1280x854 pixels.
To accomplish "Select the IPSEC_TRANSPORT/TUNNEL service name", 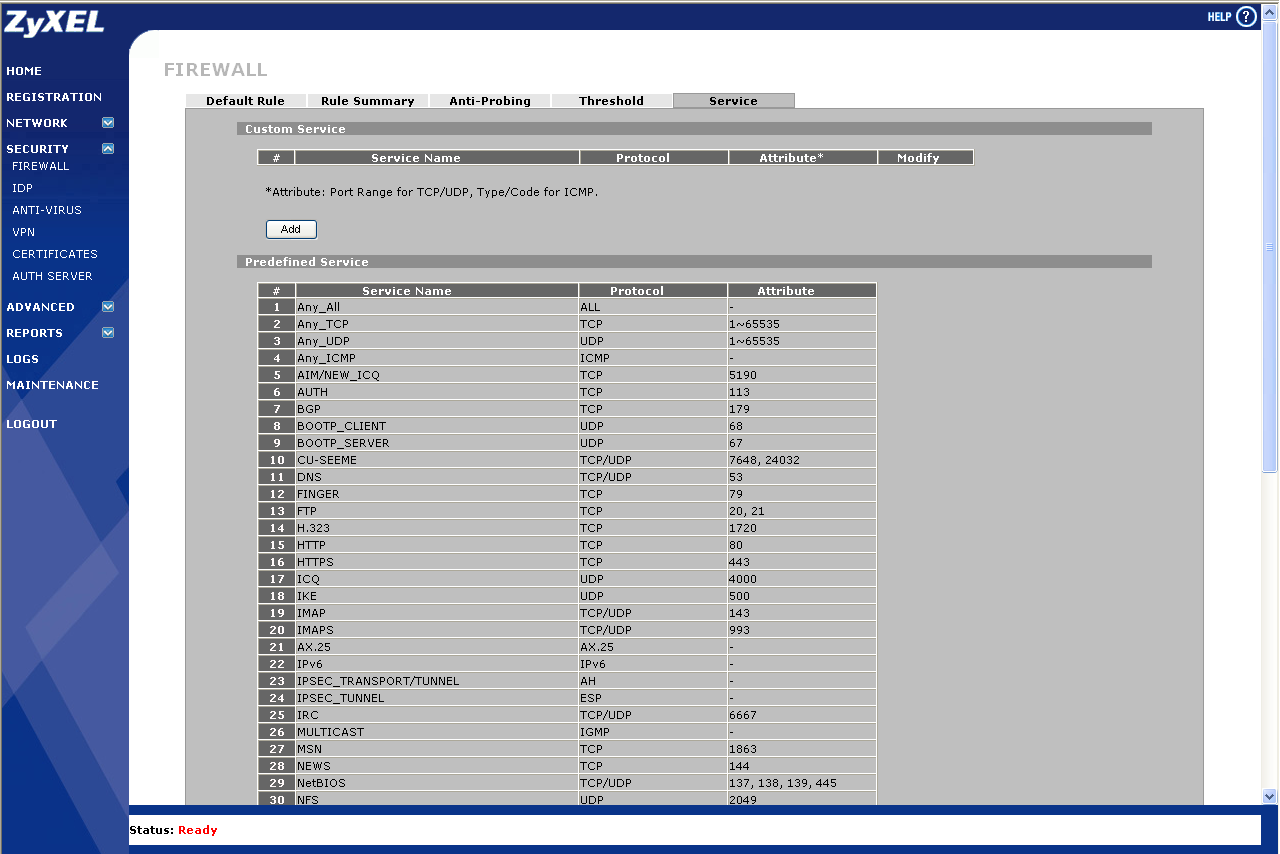I will tap(378, 681).
